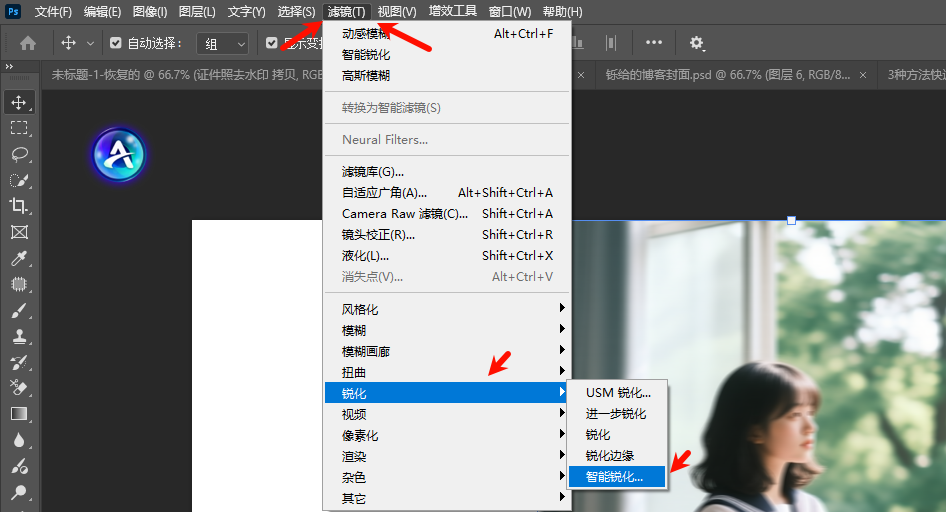Open the tool preset picker arrow

point(90,43)
